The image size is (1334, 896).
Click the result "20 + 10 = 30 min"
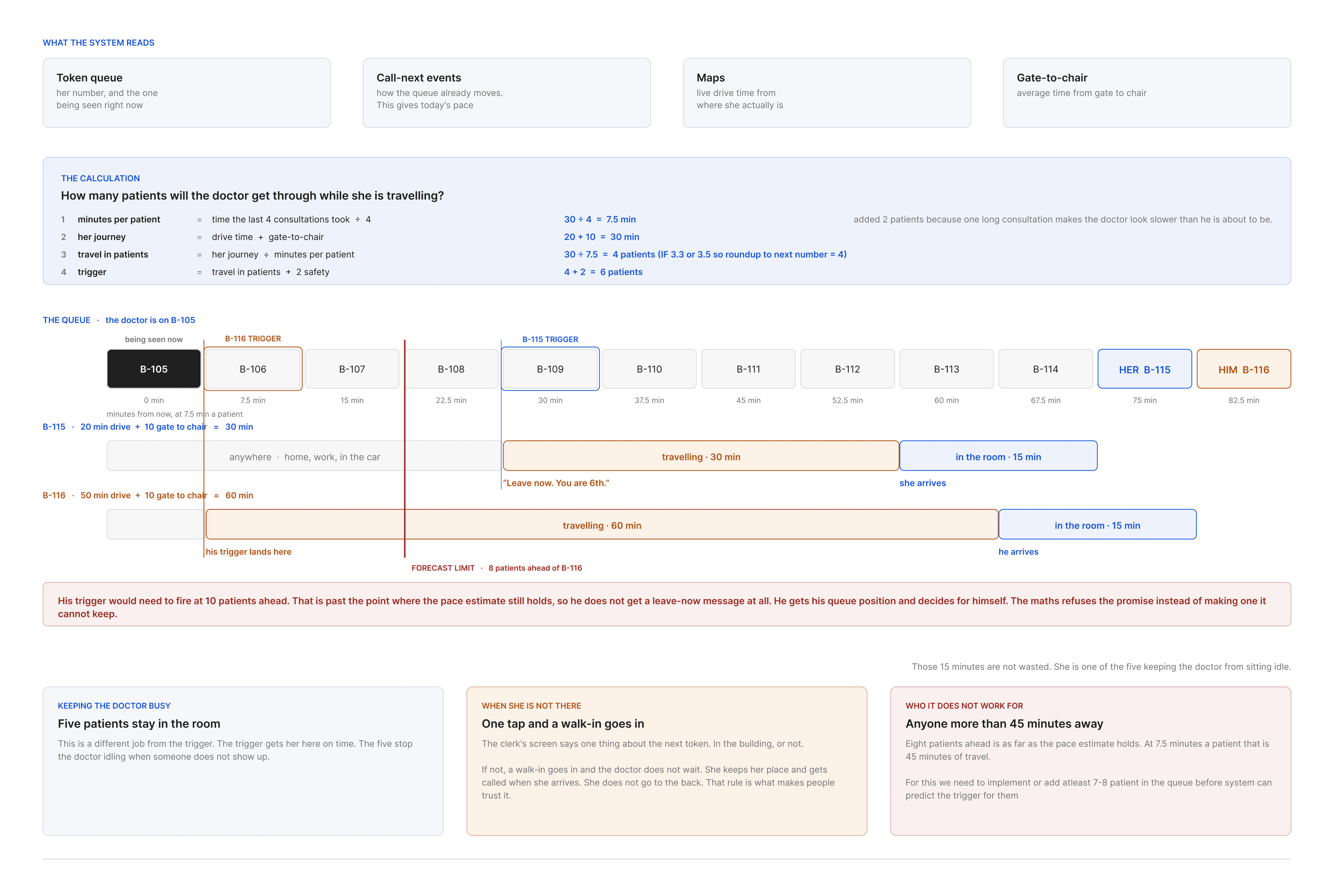pos(601,237)
